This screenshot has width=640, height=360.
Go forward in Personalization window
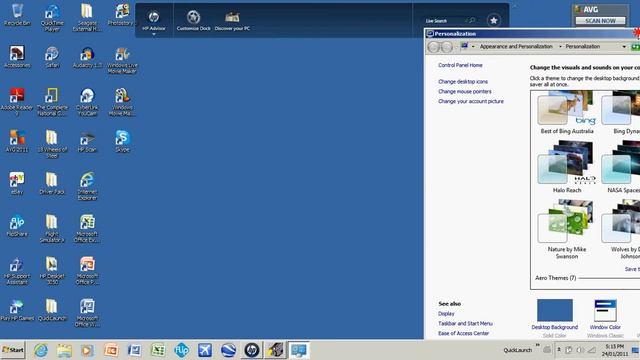[447, 47]
